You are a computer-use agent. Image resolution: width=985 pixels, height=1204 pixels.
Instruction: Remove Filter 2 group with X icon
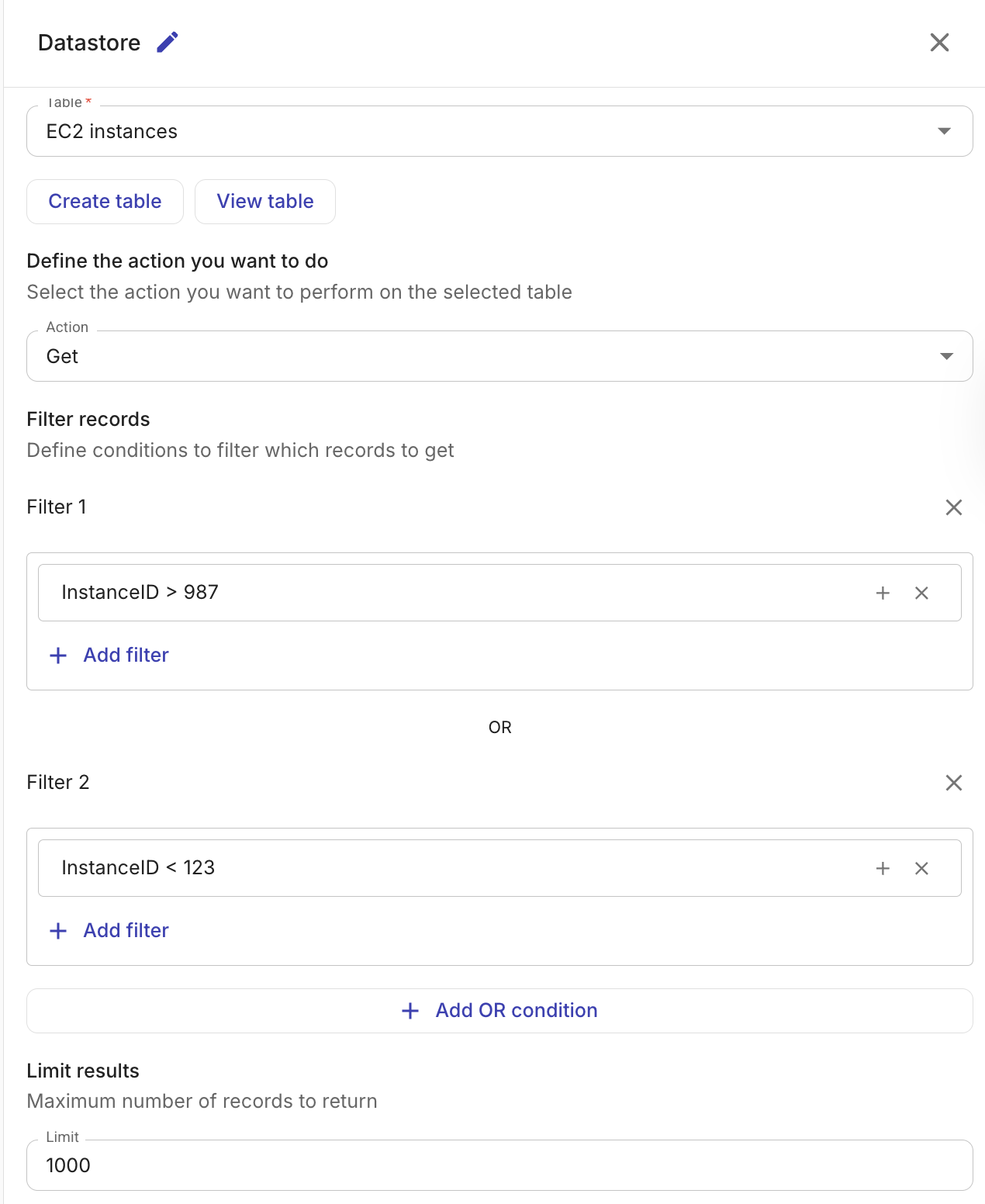click(x=953, y=783)
